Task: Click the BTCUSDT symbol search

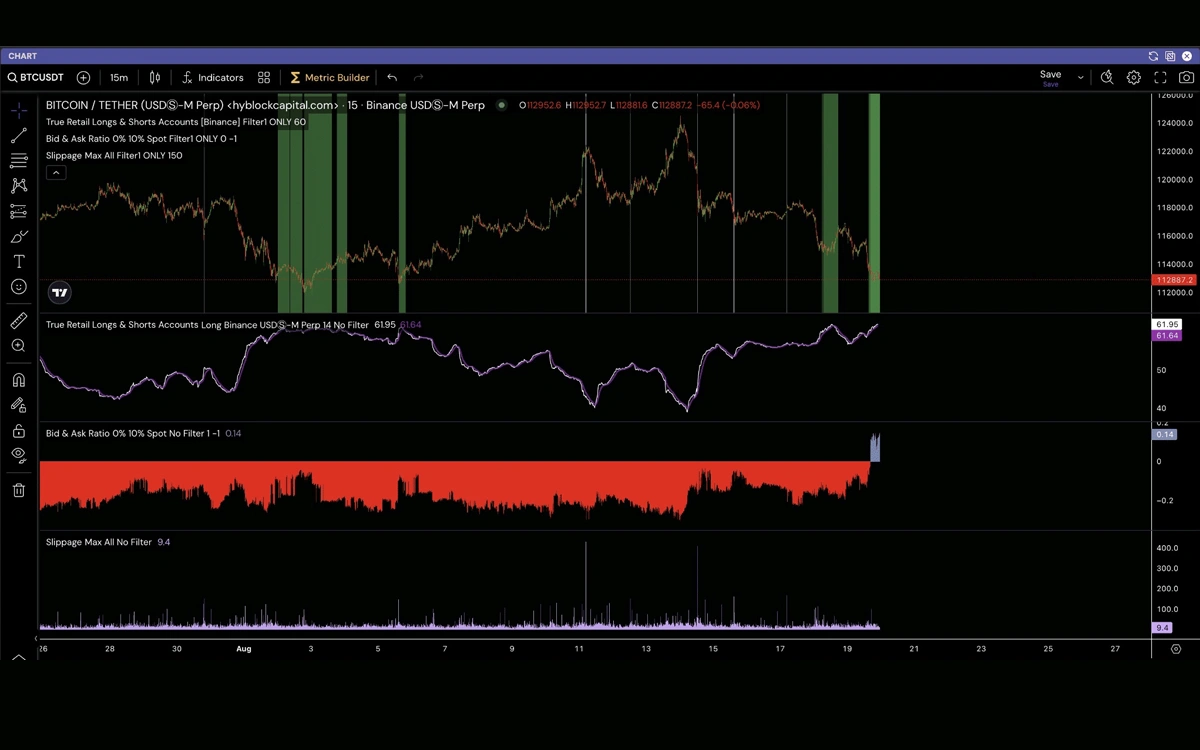Action: (36, 77)
